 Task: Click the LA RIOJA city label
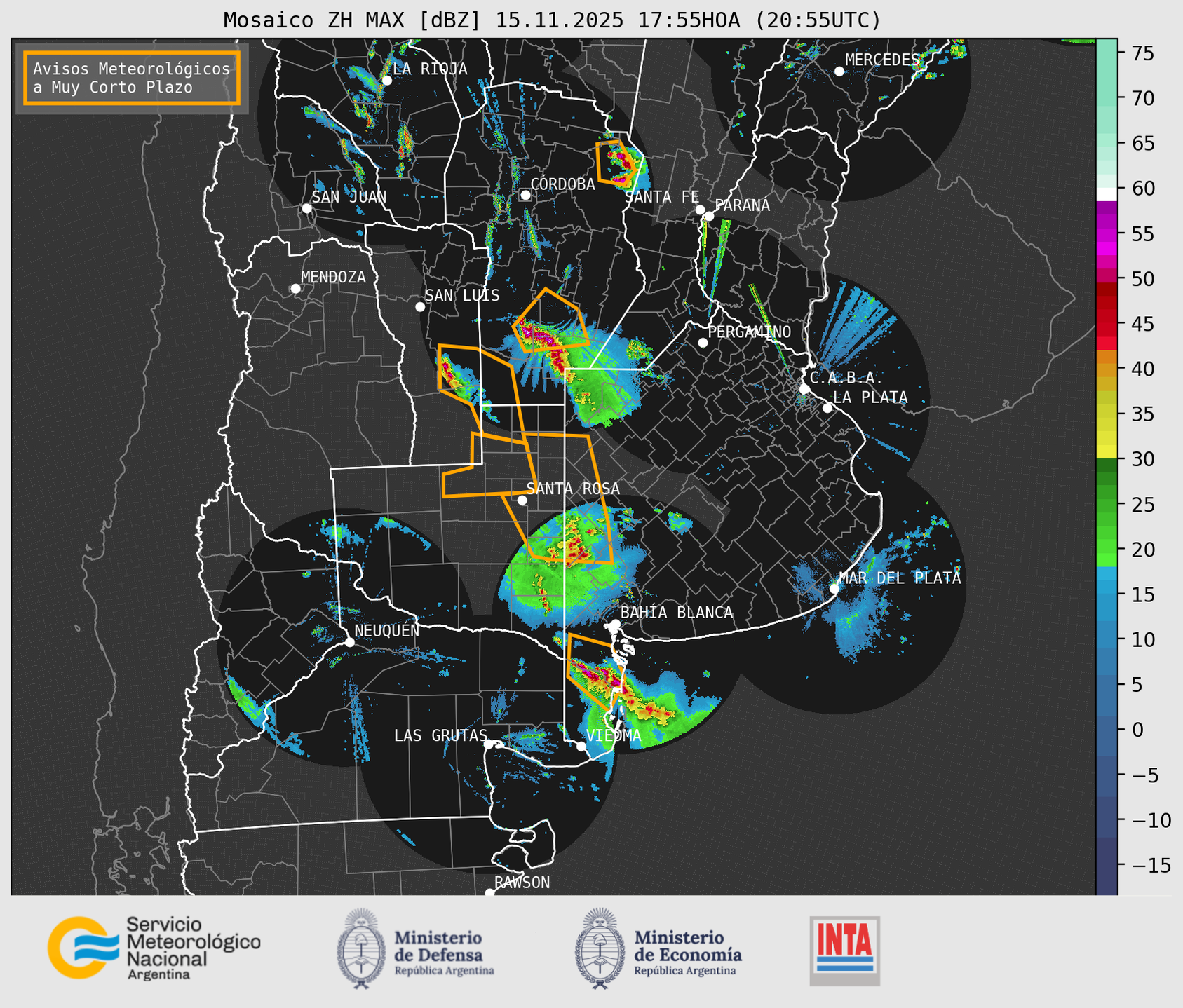[x=430, y=69]
